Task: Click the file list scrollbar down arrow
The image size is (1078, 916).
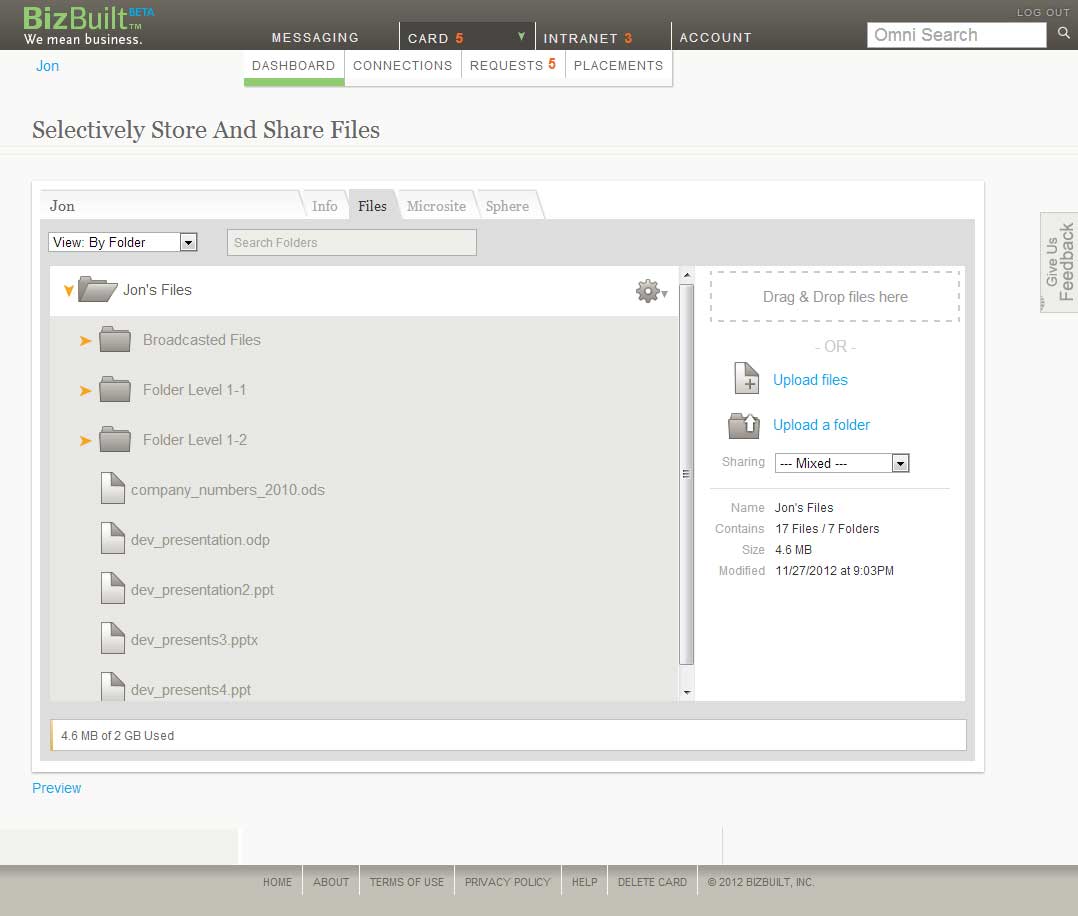Action: click(x=686, y=693)
